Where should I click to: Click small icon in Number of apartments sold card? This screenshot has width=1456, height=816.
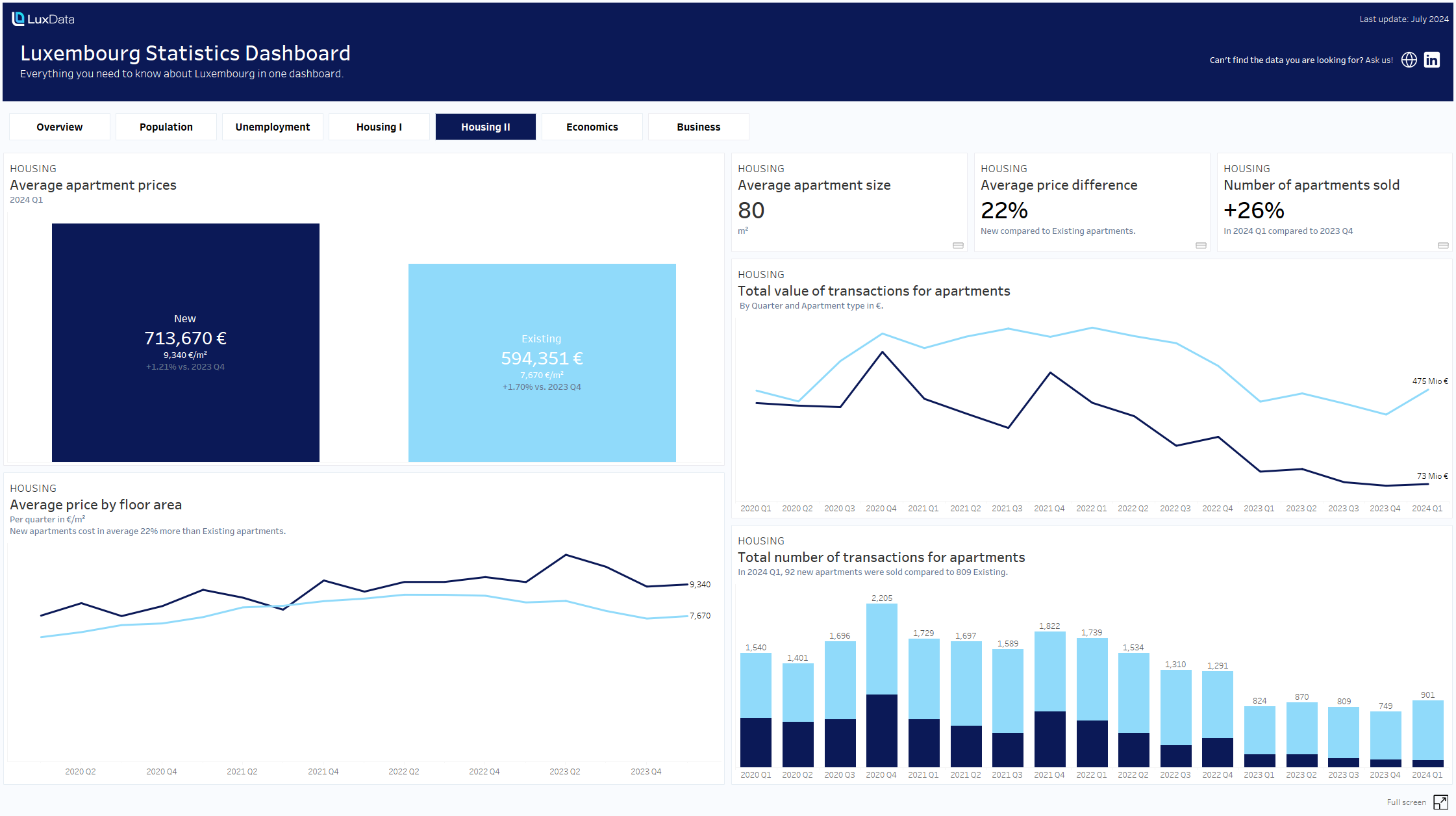[x=1443, y=246]
